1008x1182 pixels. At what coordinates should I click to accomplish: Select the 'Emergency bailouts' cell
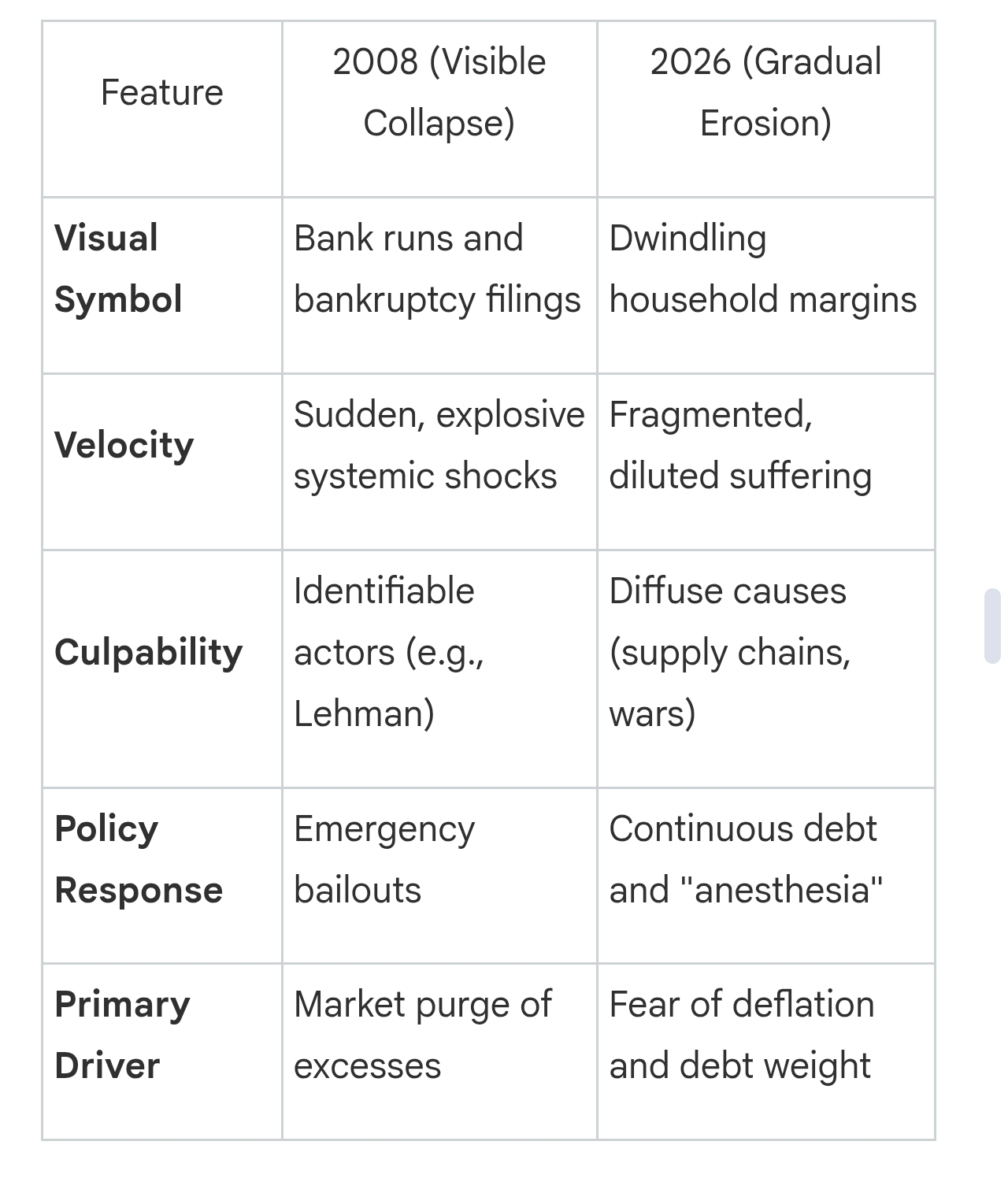384,859
